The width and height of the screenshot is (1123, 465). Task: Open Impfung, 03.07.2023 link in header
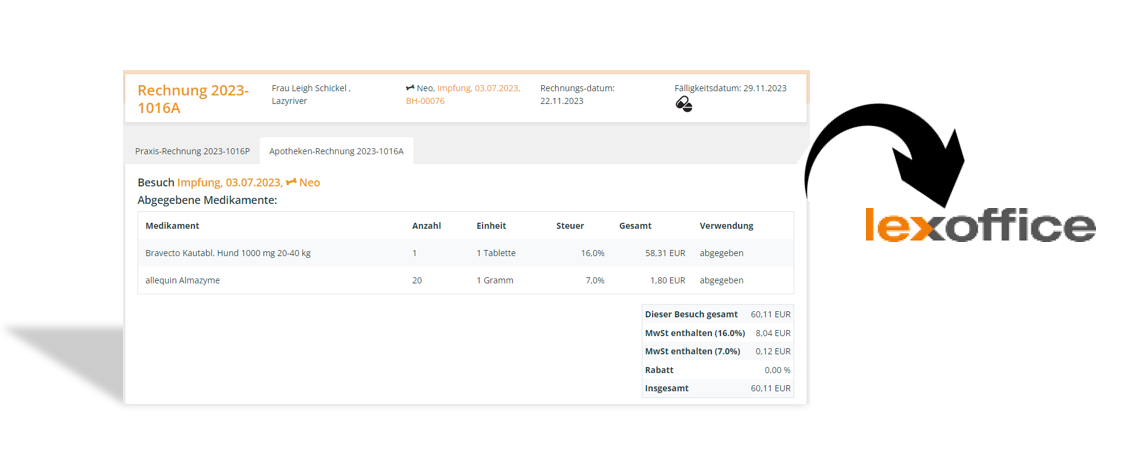click(478, 88)
